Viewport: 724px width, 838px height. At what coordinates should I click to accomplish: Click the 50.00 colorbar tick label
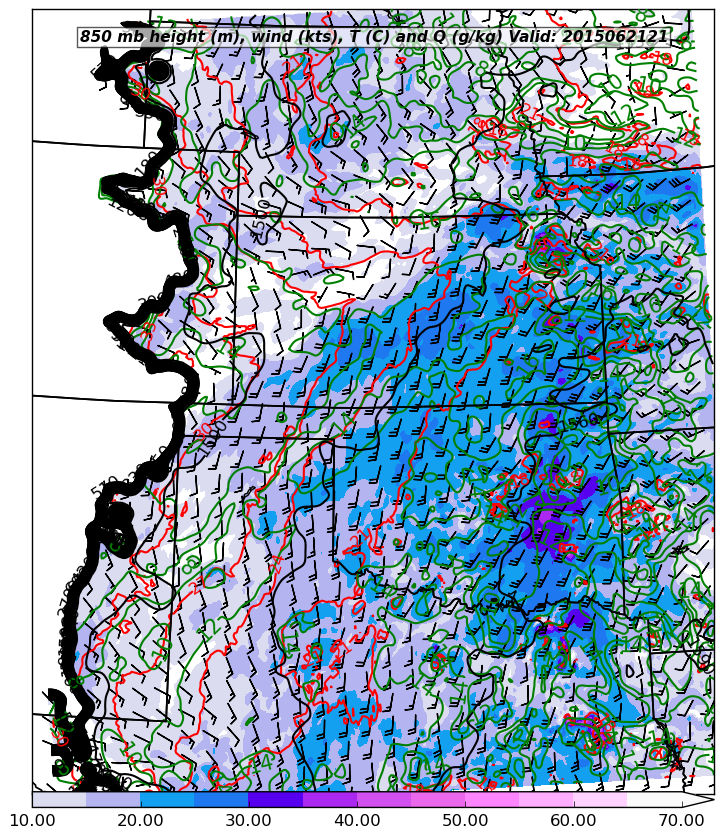click(x=465, y=821)
